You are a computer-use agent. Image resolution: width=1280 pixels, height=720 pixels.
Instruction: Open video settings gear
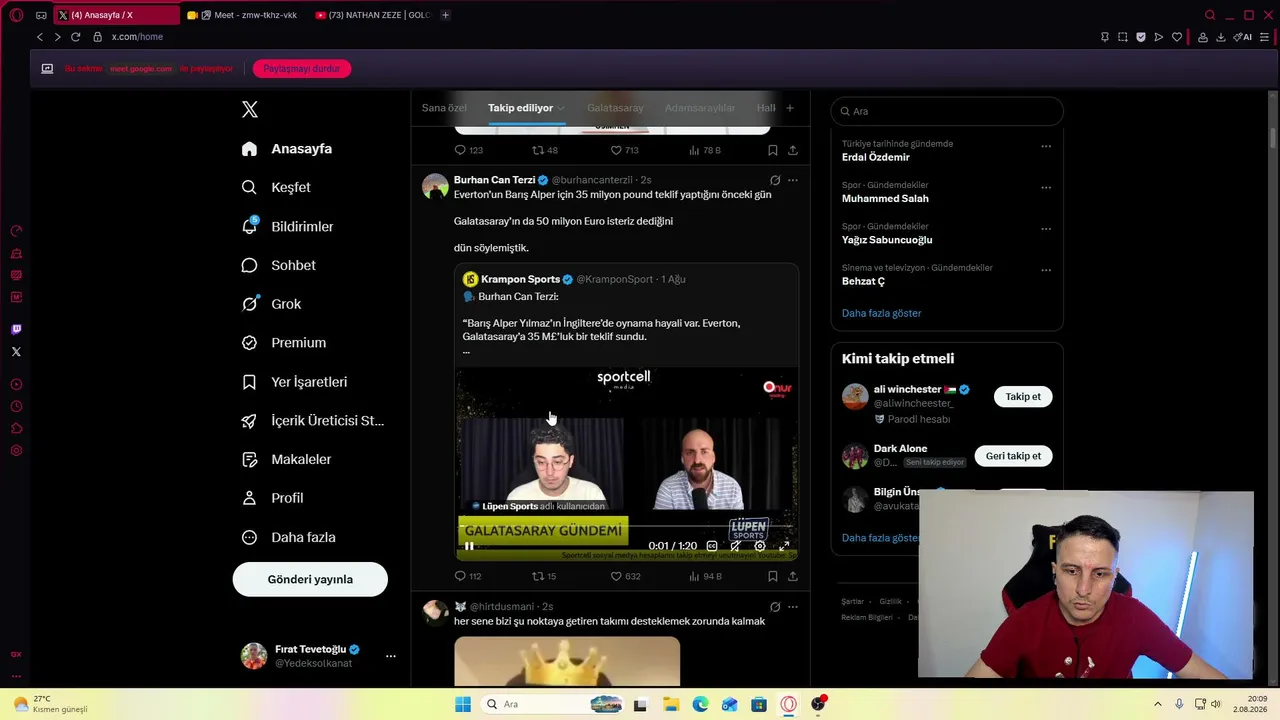pos(760,546)
